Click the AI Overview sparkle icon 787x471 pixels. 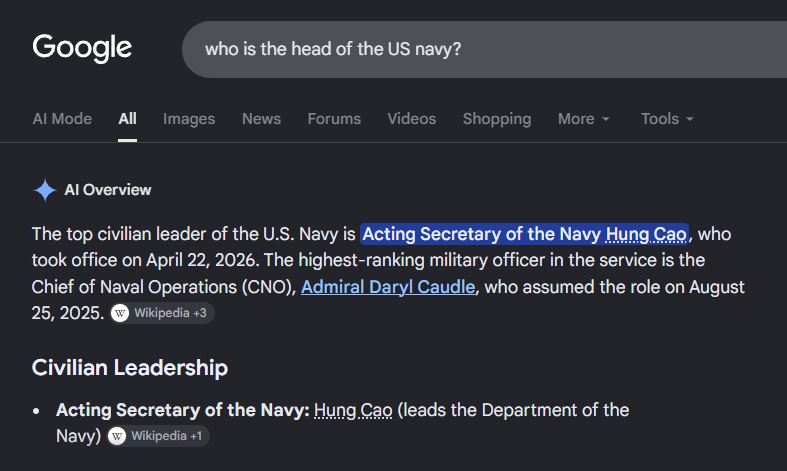pos(45,190)
